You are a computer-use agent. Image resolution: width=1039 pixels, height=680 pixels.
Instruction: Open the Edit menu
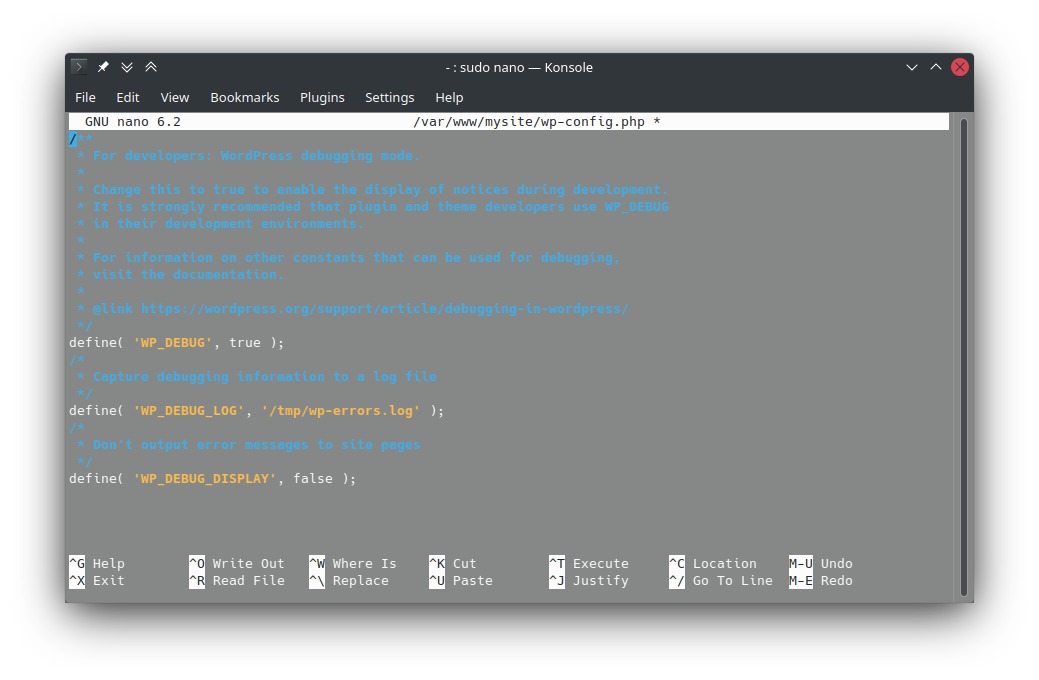[x=128, y=97]
